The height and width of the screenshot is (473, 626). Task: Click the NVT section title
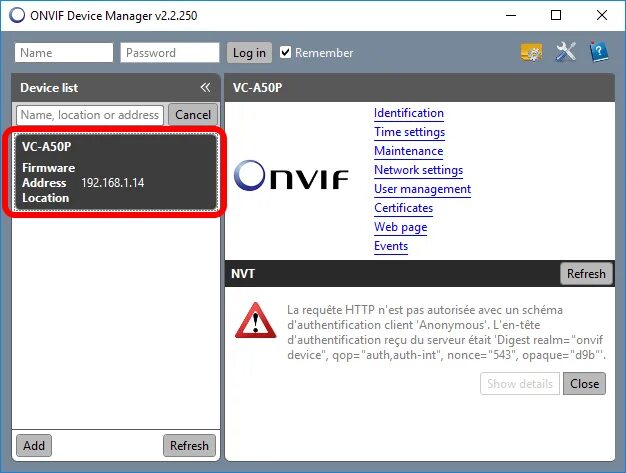tap(243, 274)
